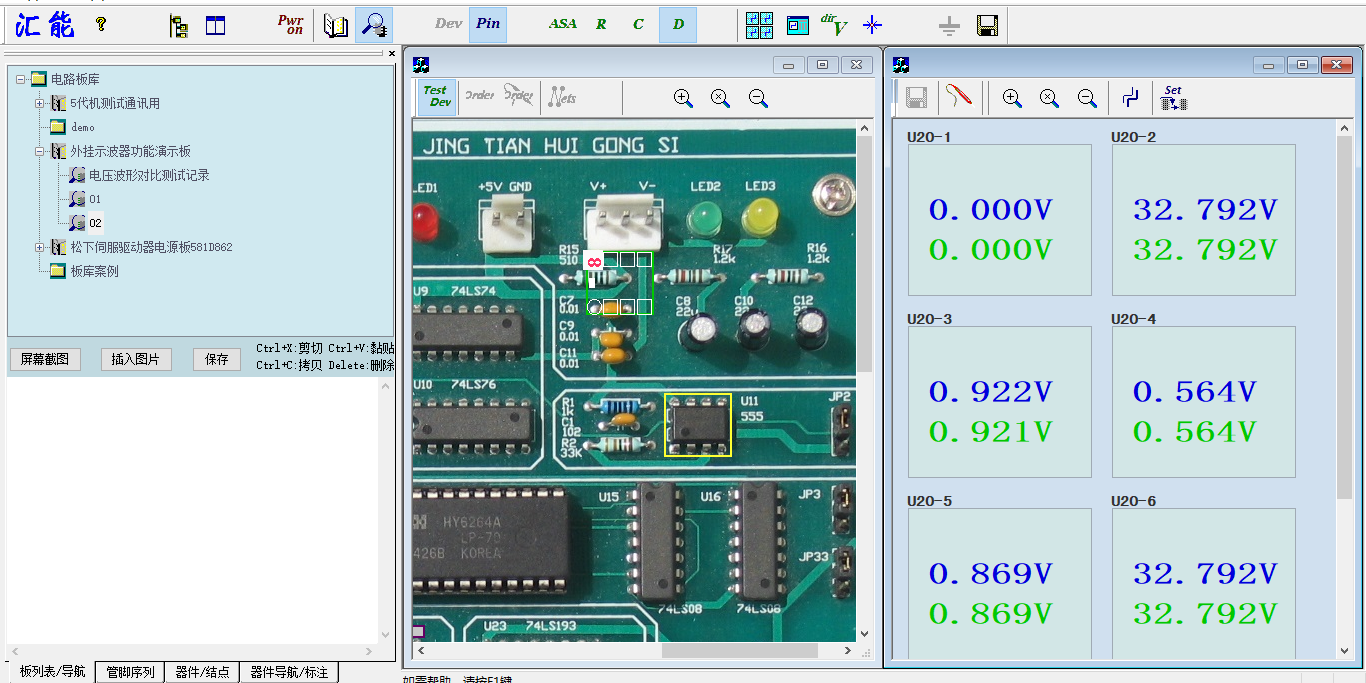Expand the 5代机测试通讯用 node
Viewport: 1366px width, 683px height.
coord(40,103)
